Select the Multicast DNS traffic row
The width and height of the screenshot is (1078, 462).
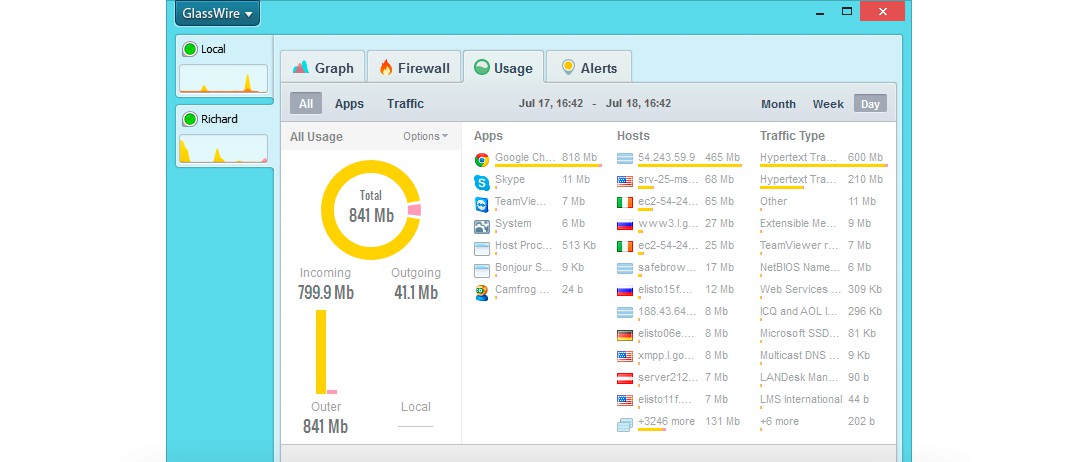point(823,356)
